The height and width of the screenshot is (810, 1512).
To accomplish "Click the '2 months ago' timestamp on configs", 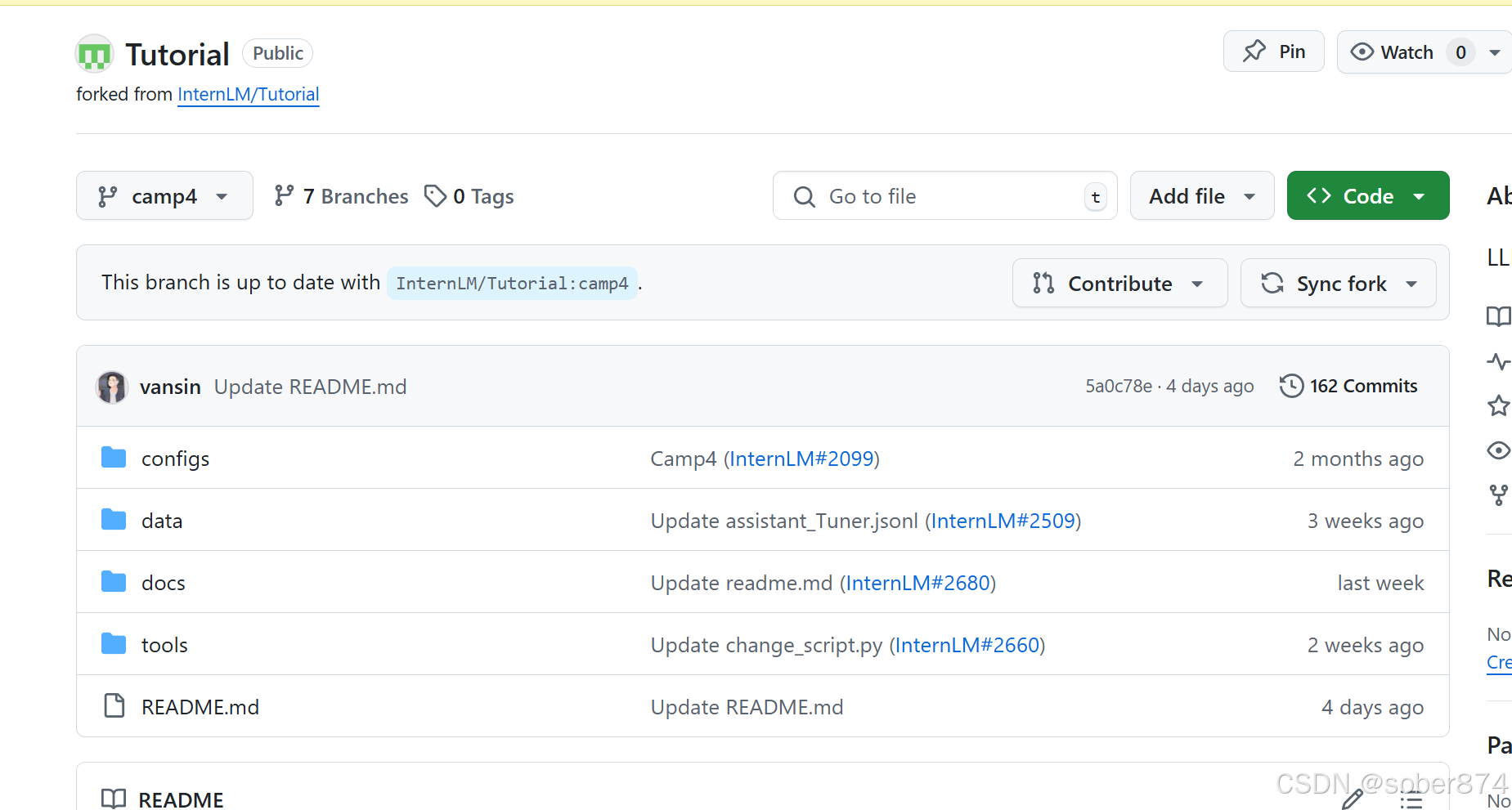I will pyautogui.click(x=1358, y=459).
